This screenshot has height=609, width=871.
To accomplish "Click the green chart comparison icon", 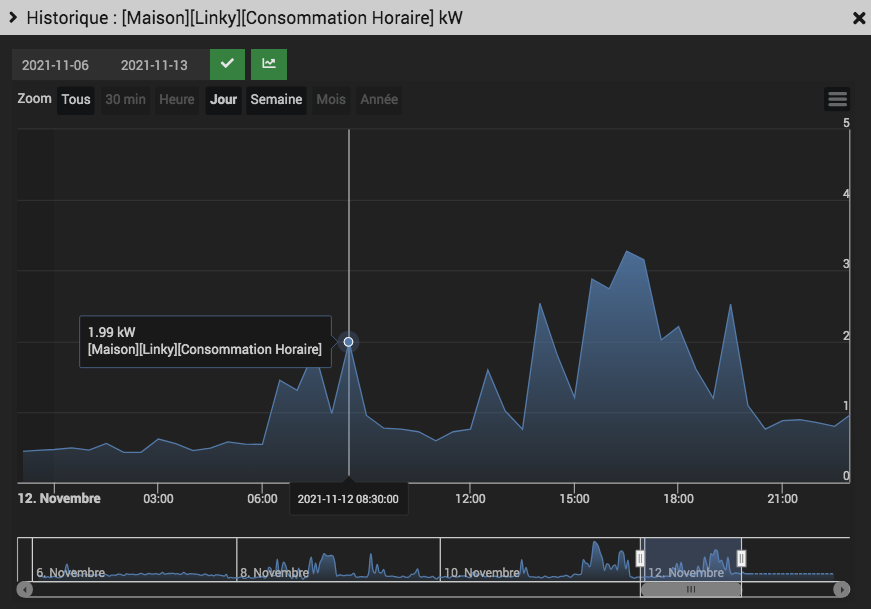I will click(x=269, y=64).
